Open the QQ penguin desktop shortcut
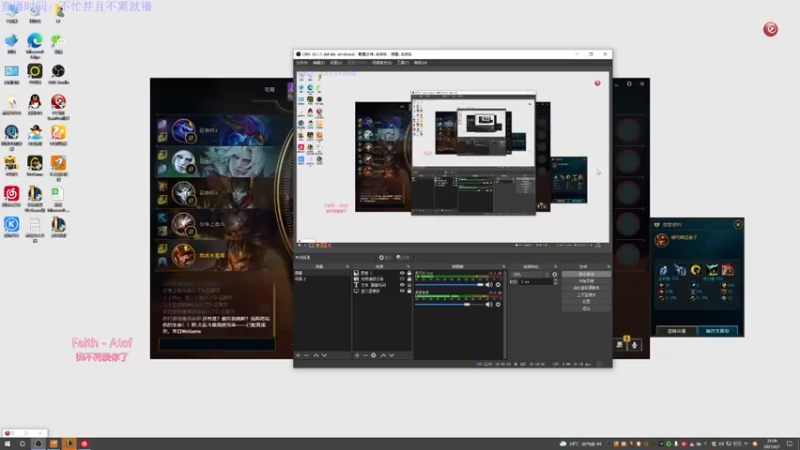 [x=35, y=105]
